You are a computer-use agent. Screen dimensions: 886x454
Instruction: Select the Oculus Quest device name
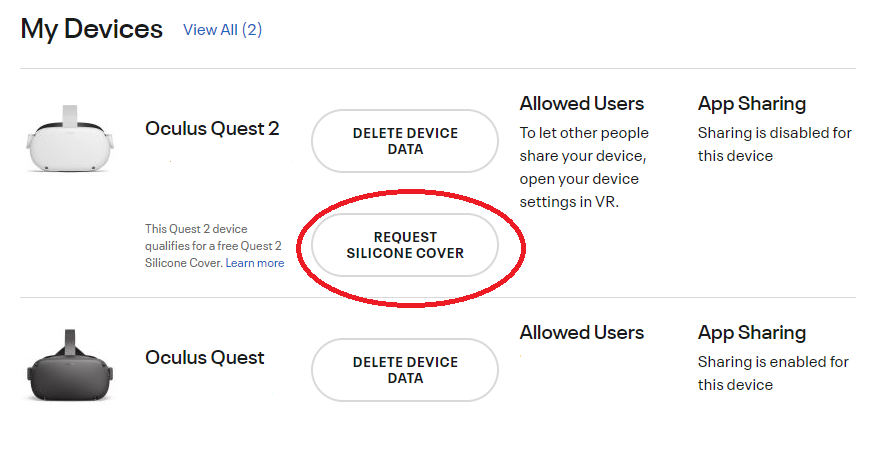204,357
